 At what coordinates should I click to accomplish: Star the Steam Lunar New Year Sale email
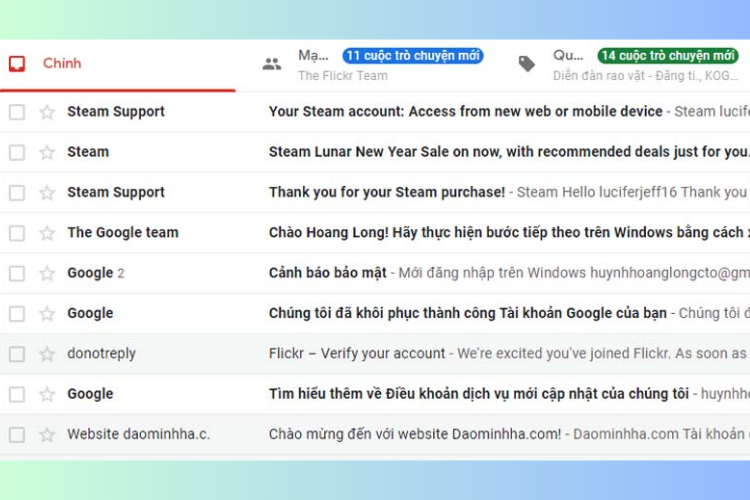(x=47, y=152)
